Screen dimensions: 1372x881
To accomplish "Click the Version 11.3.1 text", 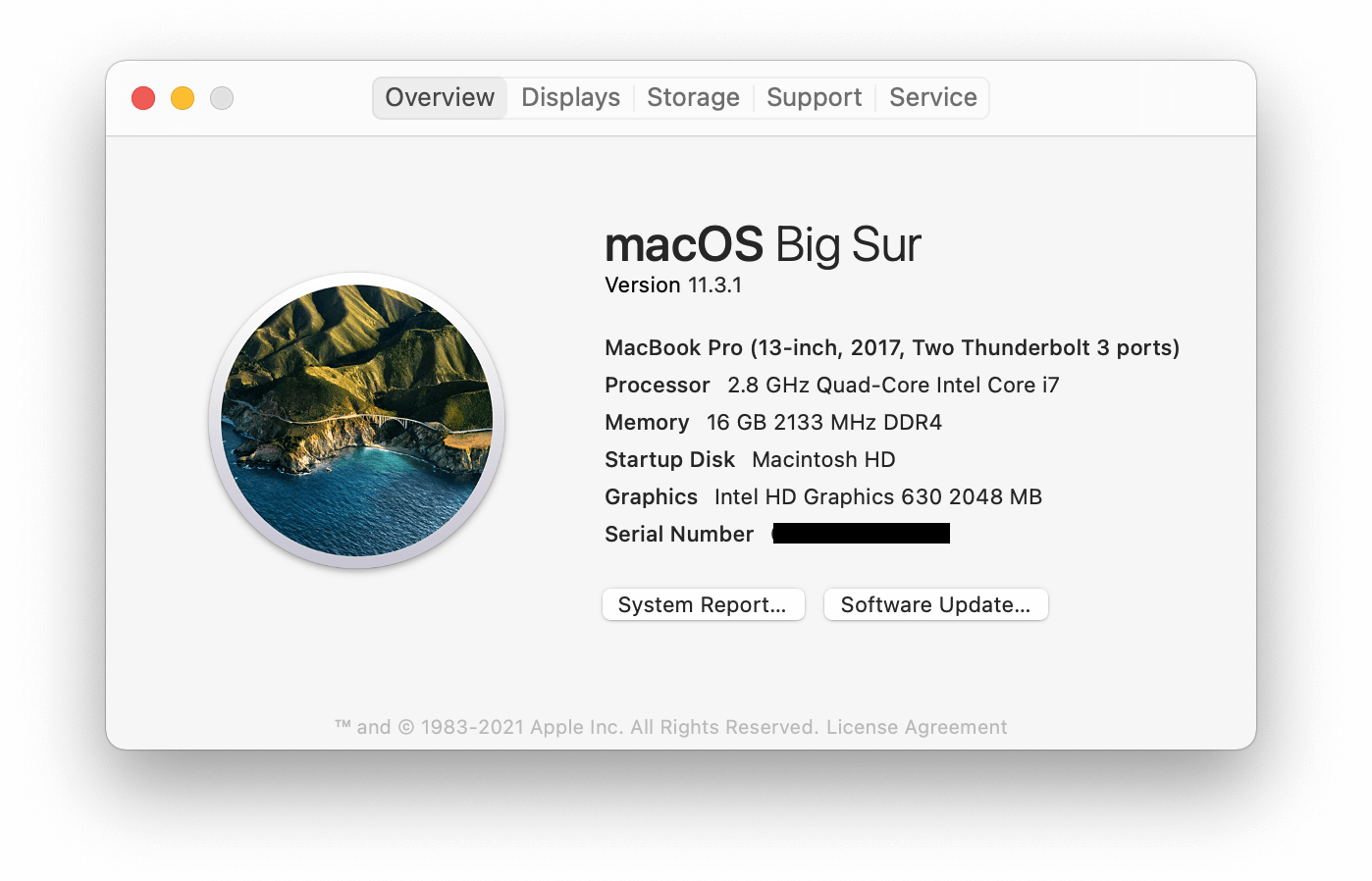I will [673, 285].
